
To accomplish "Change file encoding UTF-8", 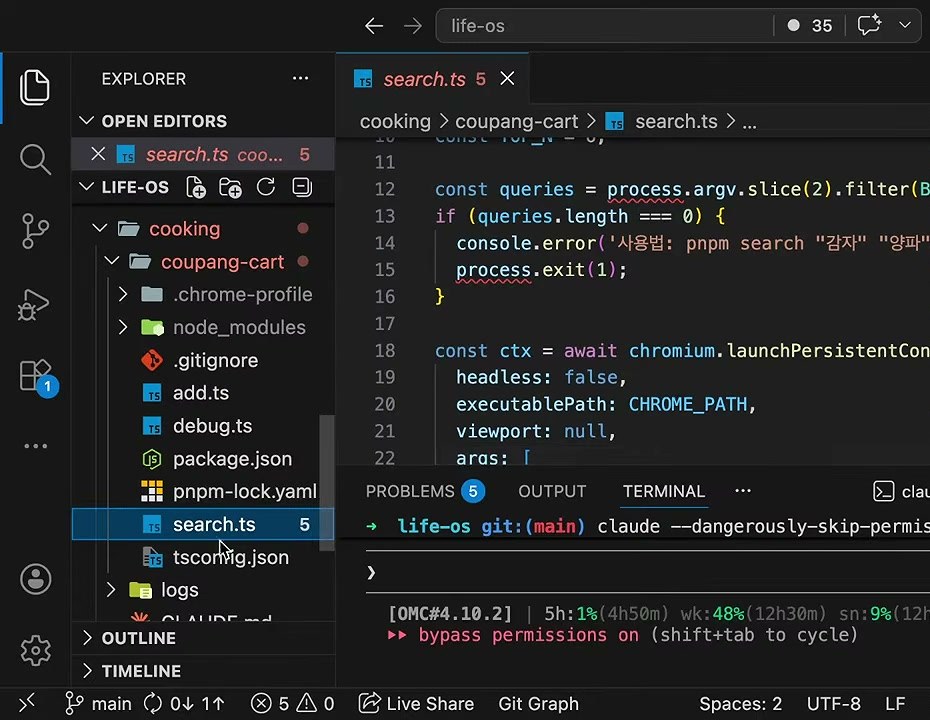I will (x=833, y=704).
